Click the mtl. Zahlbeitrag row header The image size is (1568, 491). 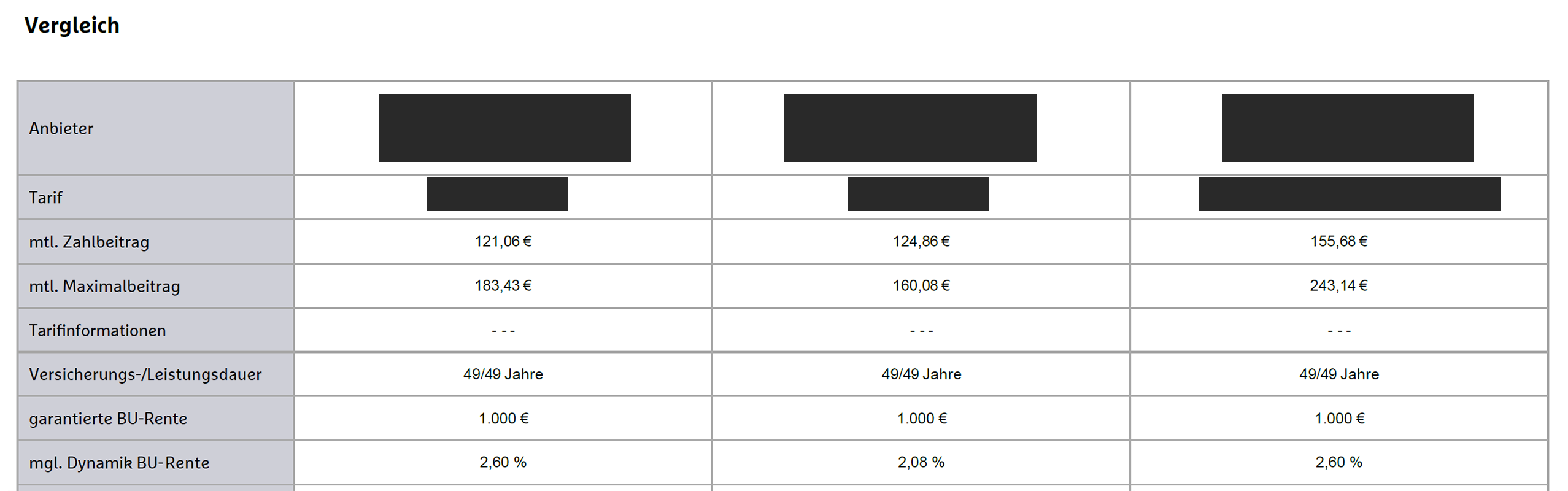[x=89, y=242]
